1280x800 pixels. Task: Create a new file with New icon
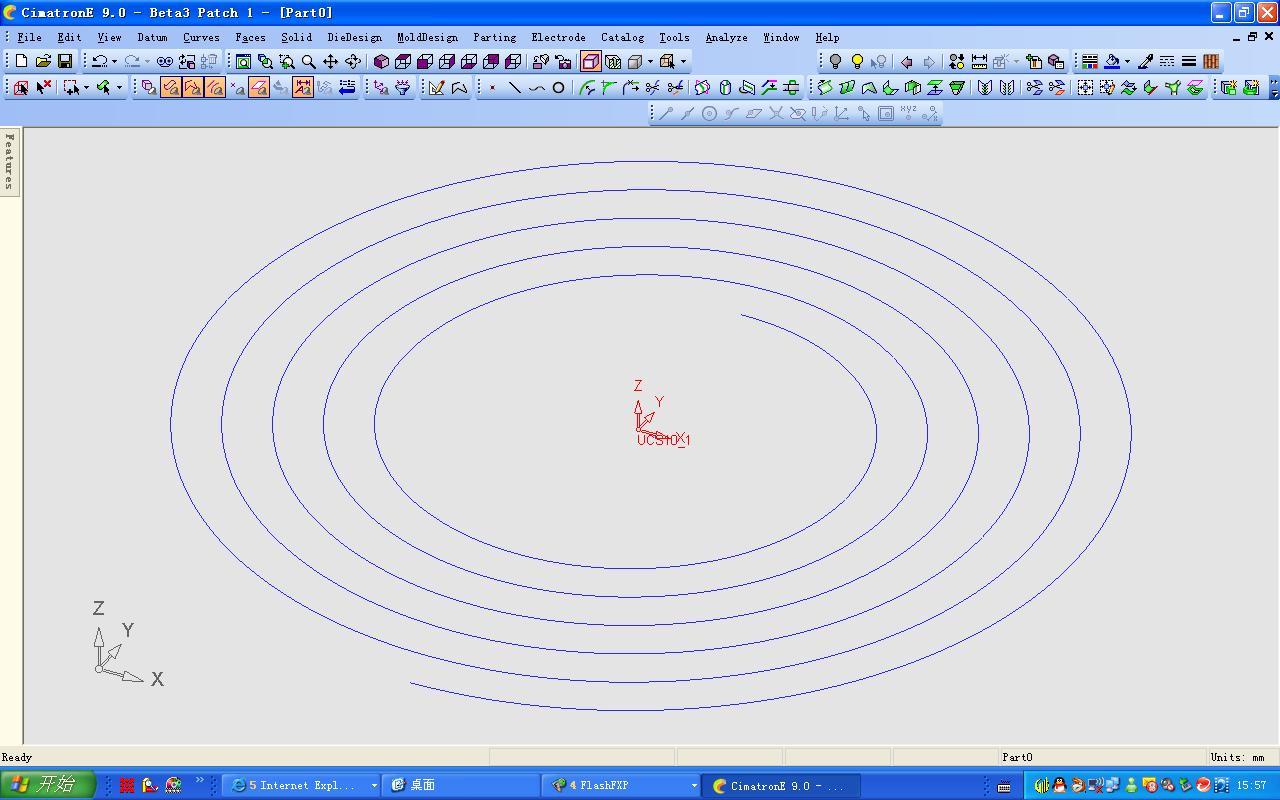(21, 62)
